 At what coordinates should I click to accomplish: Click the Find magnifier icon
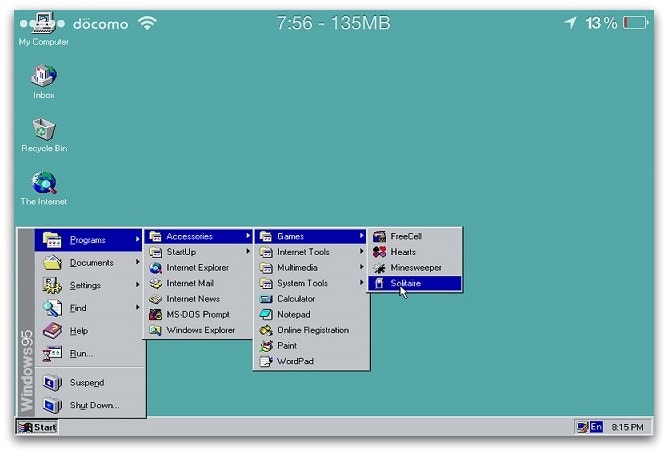click(52, 308)
